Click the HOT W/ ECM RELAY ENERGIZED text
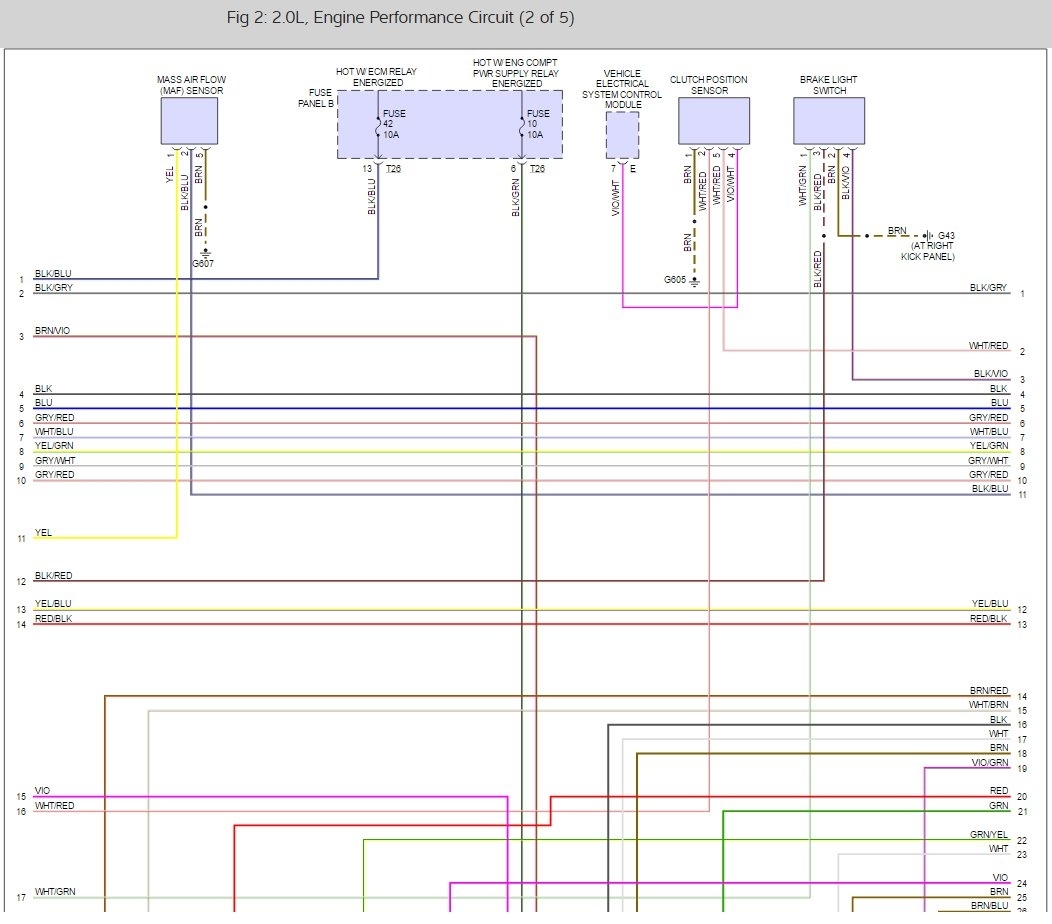 coord(376,76)
